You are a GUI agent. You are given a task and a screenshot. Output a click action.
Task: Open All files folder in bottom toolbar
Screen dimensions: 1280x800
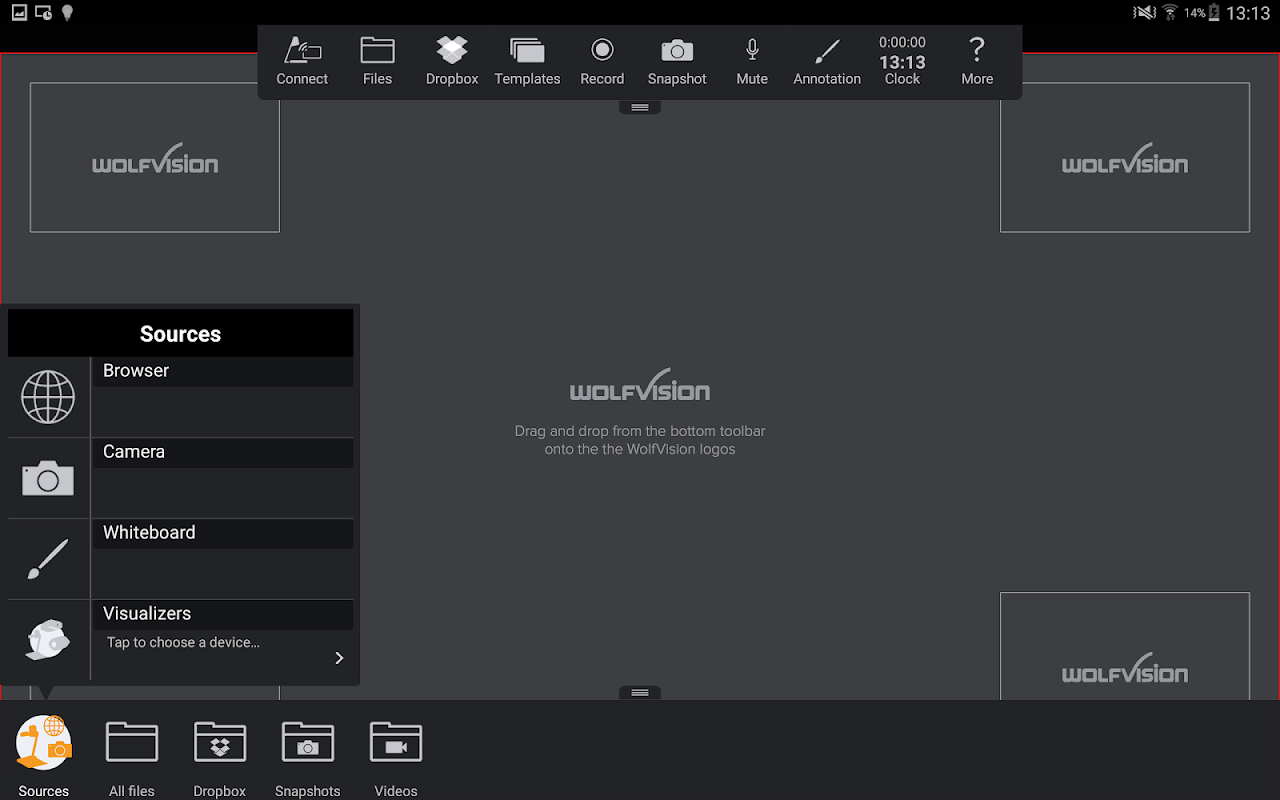click(132, 758)
